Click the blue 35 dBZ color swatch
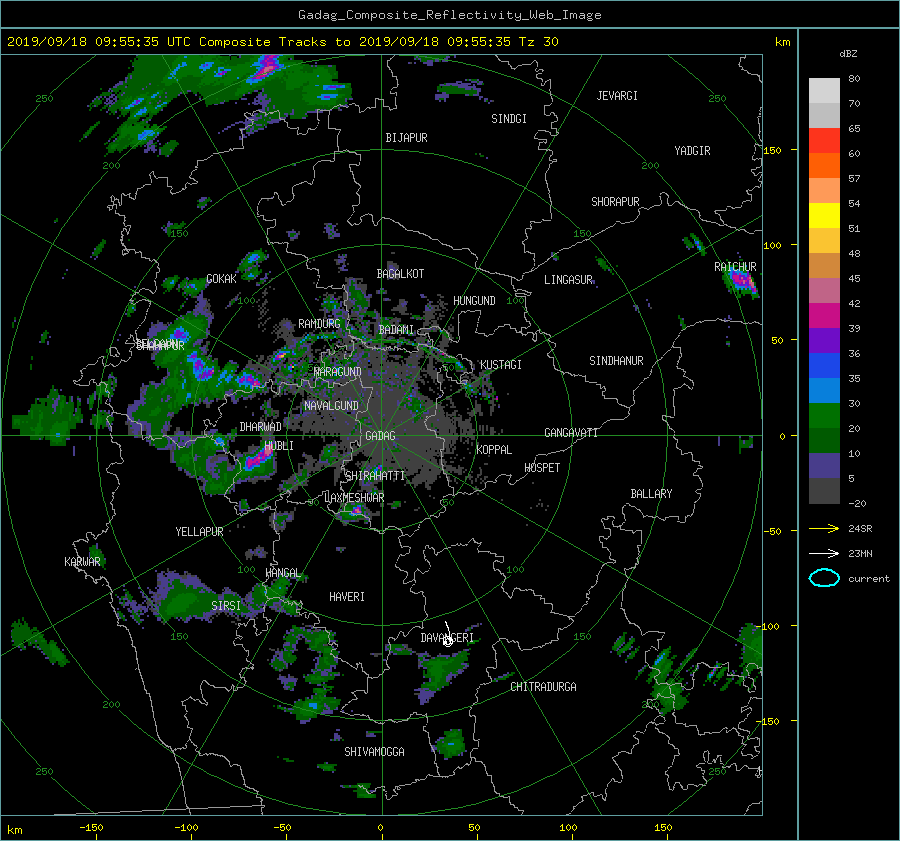This screenshot has width=900, height=841. tap(824, 366)
